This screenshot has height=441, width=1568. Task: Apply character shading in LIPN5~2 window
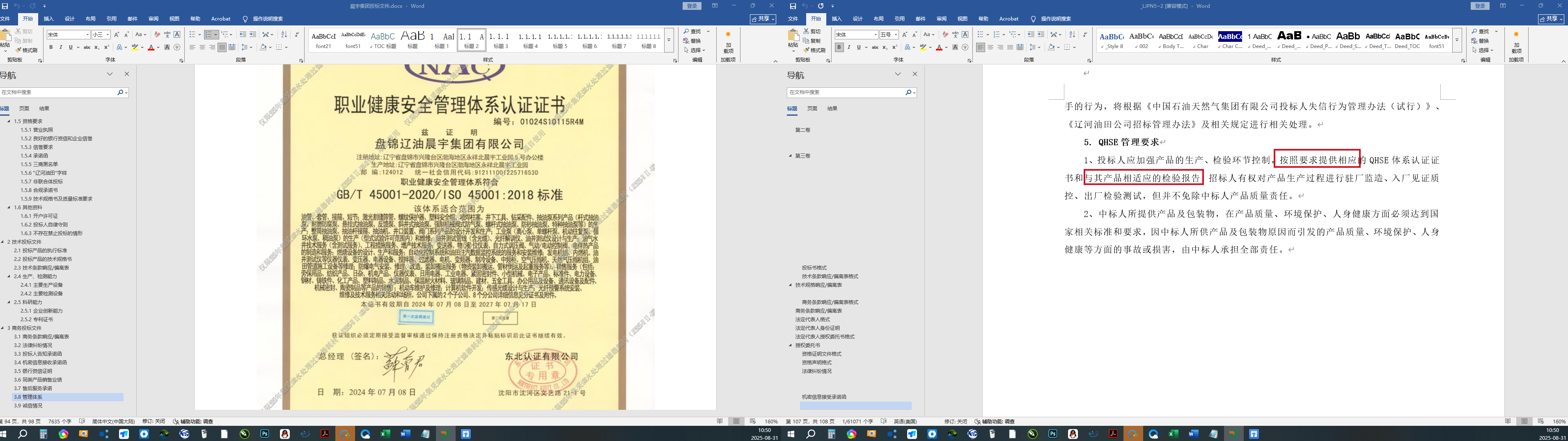955,48
